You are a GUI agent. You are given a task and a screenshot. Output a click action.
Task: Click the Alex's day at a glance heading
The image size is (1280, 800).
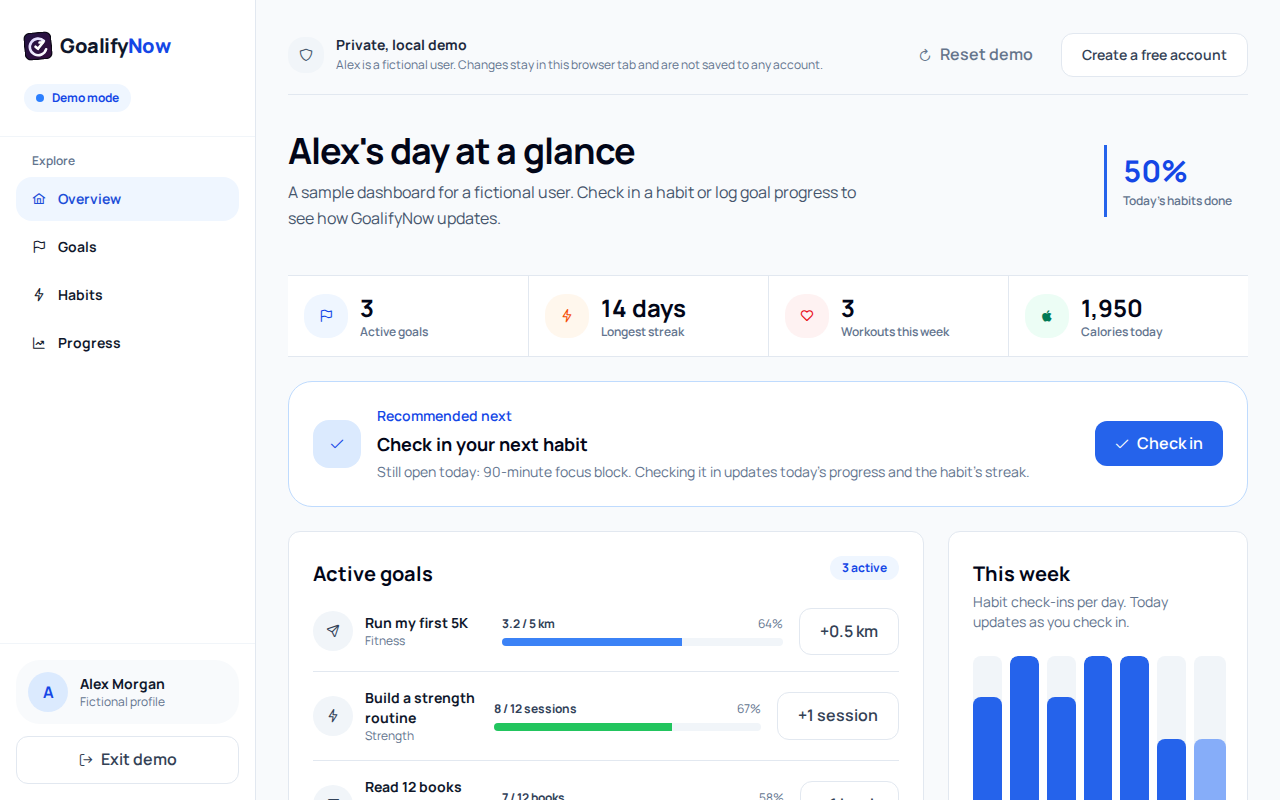(461, 152)
